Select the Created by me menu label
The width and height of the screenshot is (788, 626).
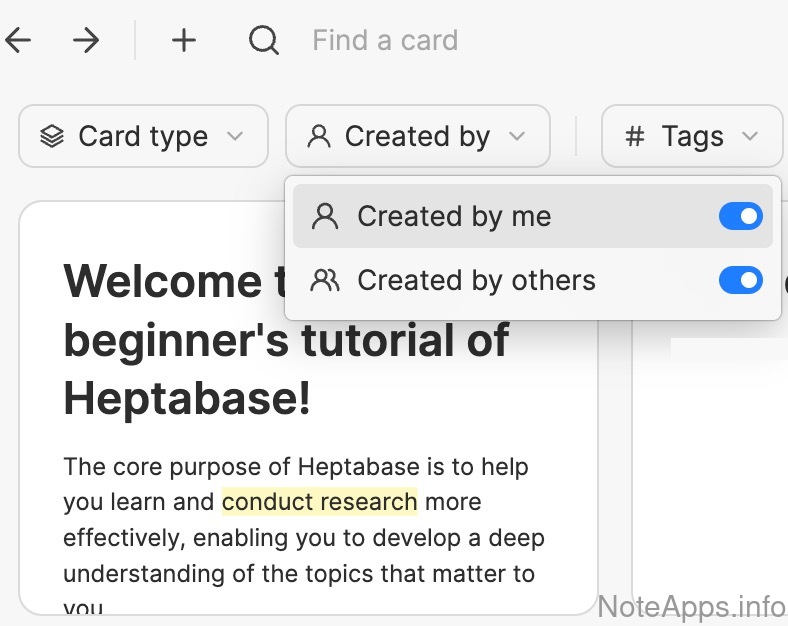pyautogui.click(x=454, y=216)
